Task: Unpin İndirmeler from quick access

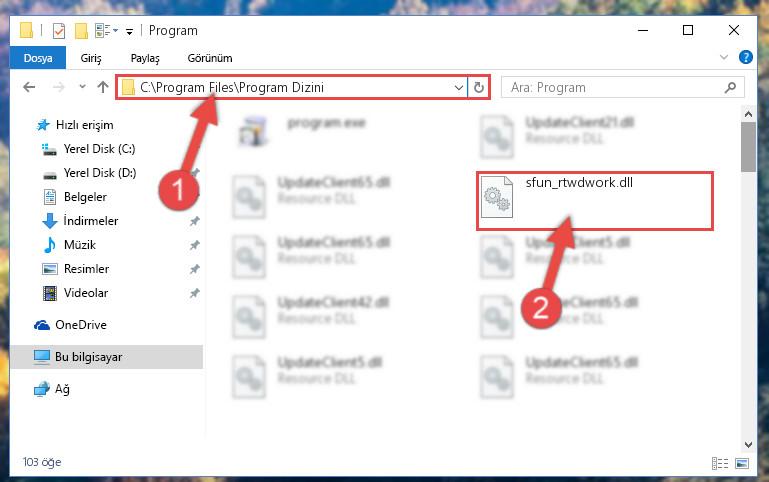Action: pos(195,221)
